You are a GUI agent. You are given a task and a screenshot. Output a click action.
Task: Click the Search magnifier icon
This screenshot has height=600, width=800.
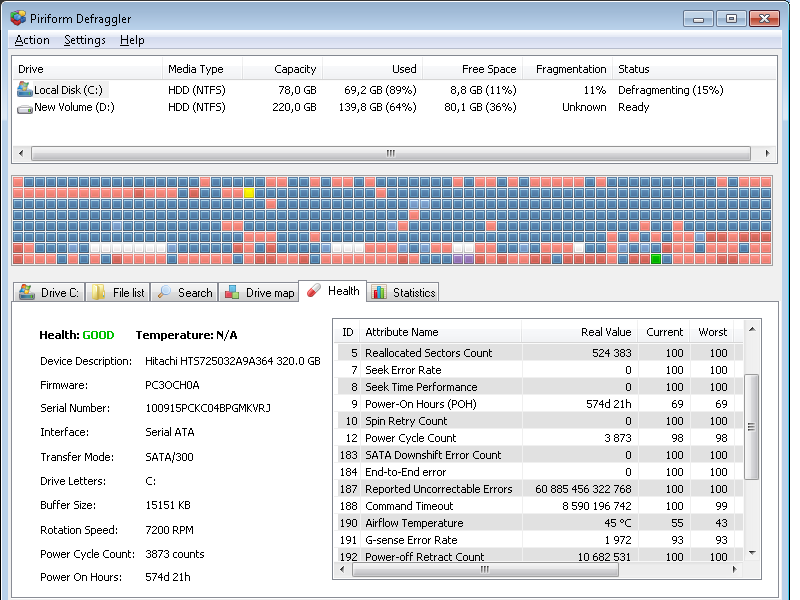[164, 292]
